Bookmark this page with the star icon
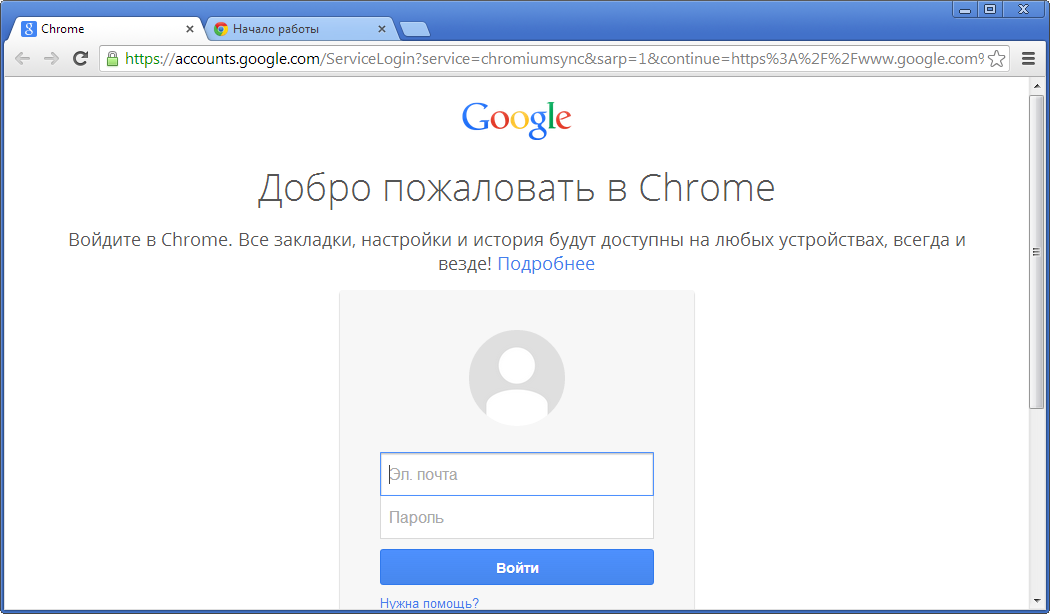The width and height of the screenshot is (1050, 614). point(996,59)
